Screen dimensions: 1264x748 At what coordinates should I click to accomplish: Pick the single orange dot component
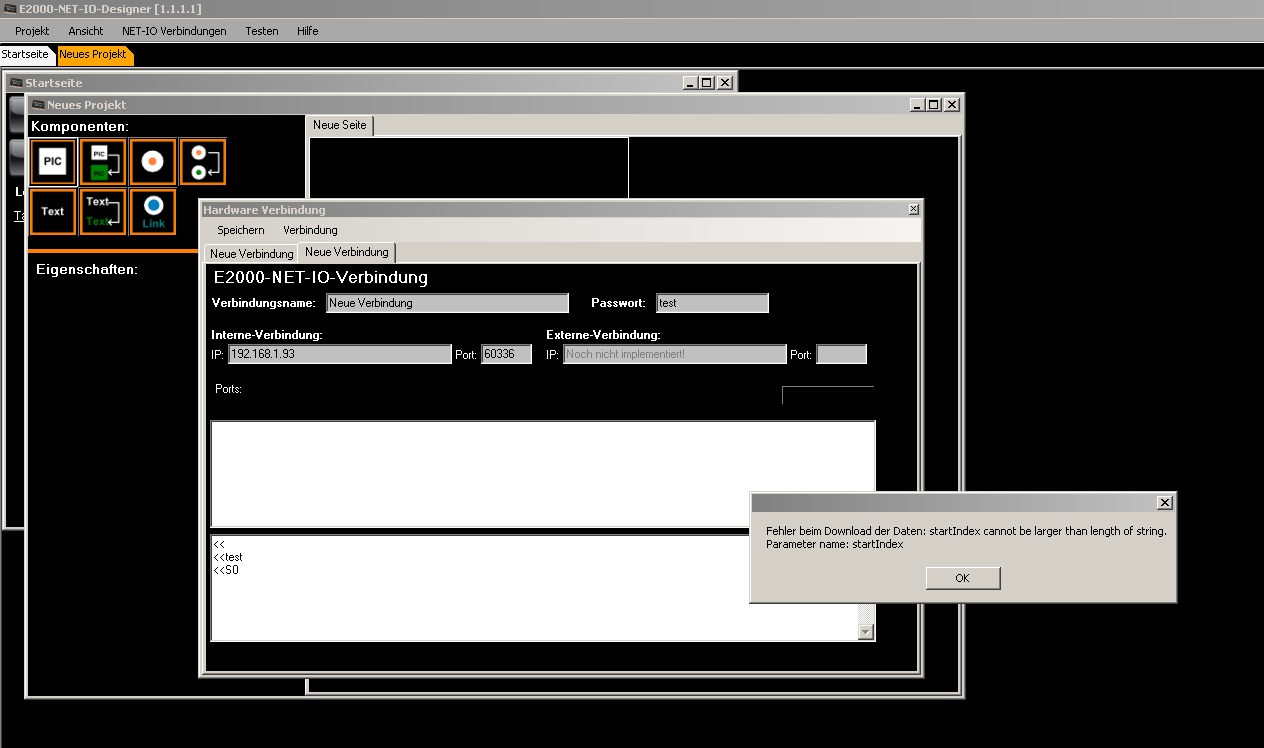(153, 162)
